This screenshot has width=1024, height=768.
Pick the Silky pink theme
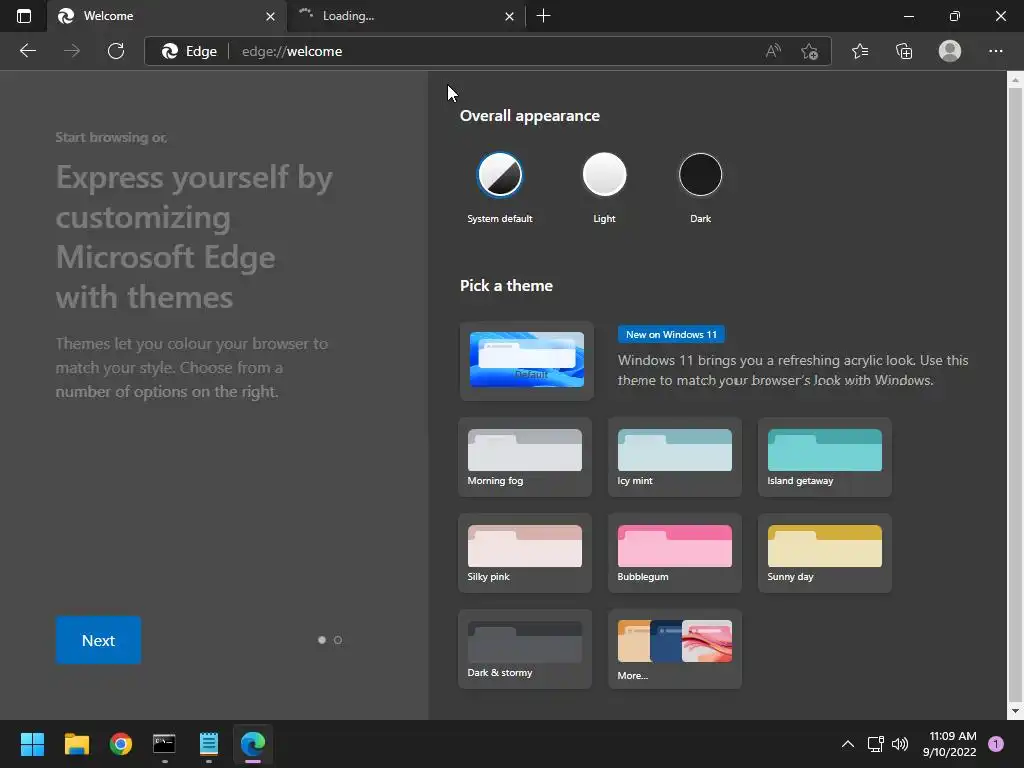tap(525, 553)
